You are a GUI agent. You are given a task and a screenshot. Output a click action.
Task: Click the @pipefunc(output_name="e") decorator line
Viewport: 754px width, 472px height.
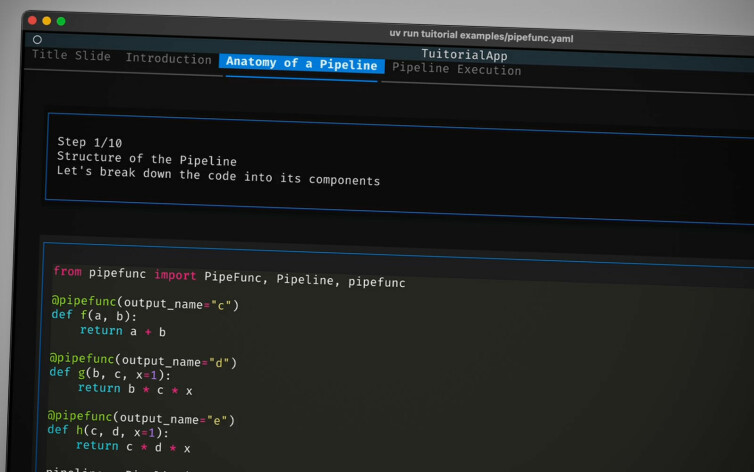pyautogui.click(x=141, y=418)
